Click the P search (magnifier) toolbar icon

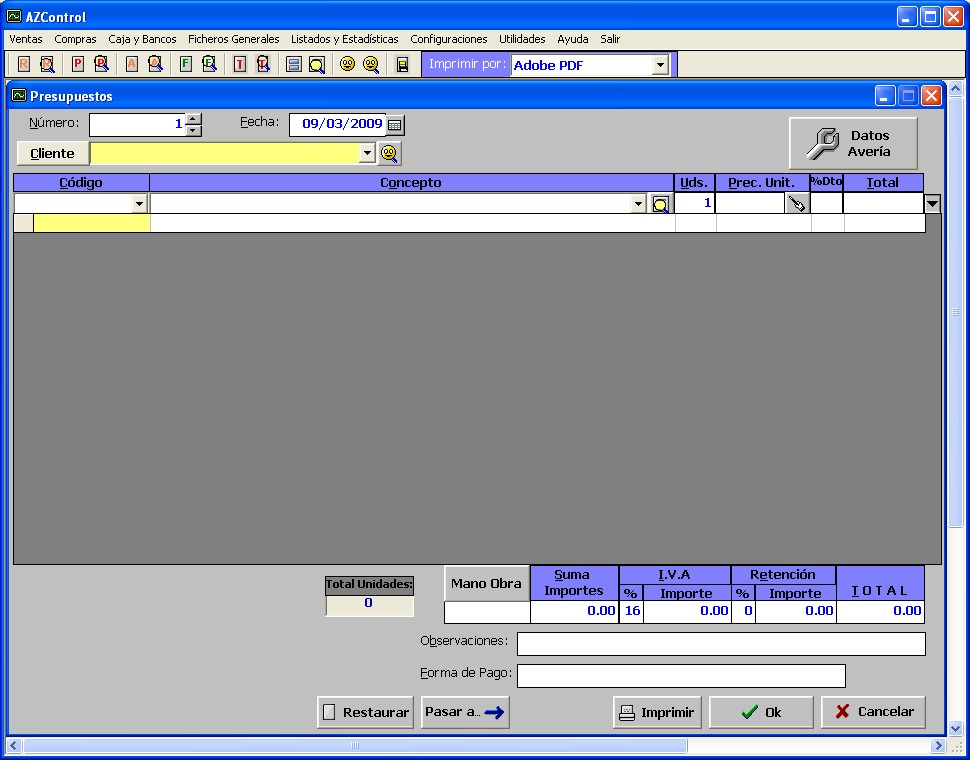pos(101,64)
